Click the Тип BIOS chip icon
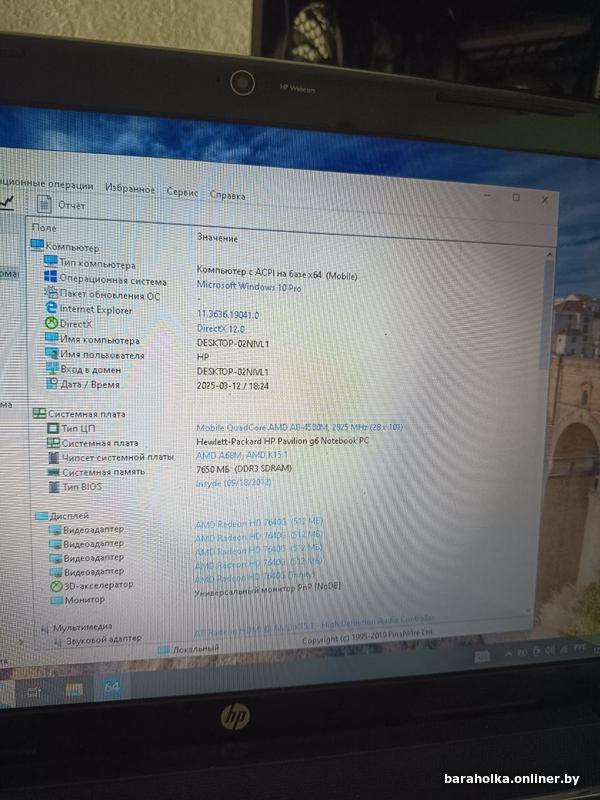Screen dimensions: 600x800 point(54,487)
